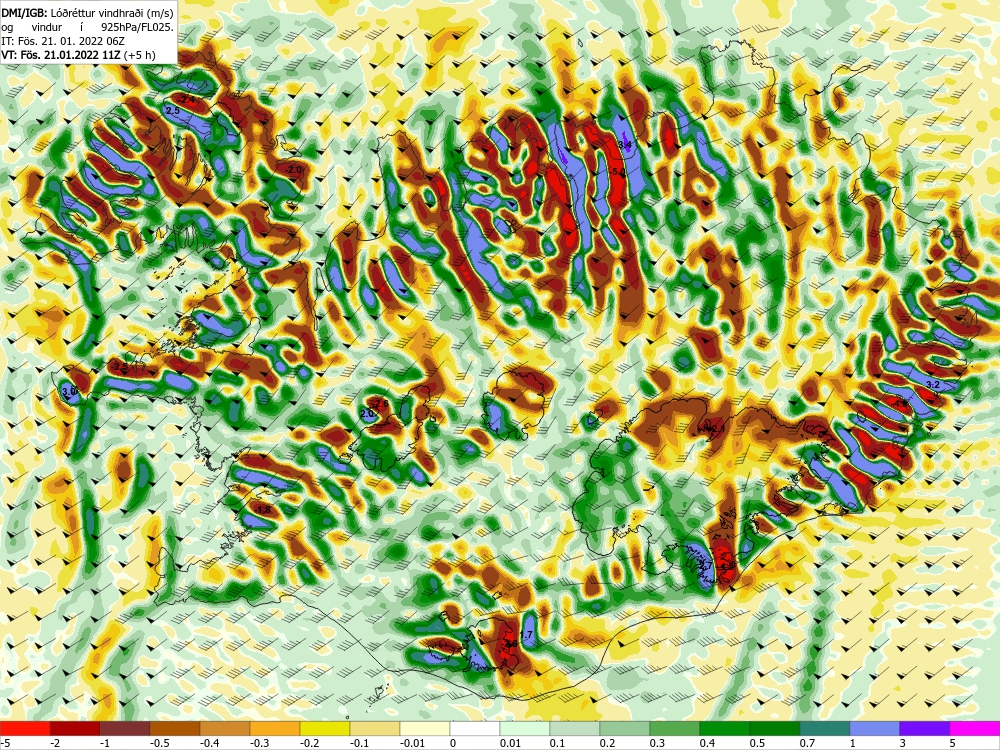1000x750 pixels.
Task: Click the brown swatch between -0.5 and -0.4
Action: [x=175, y=728]
